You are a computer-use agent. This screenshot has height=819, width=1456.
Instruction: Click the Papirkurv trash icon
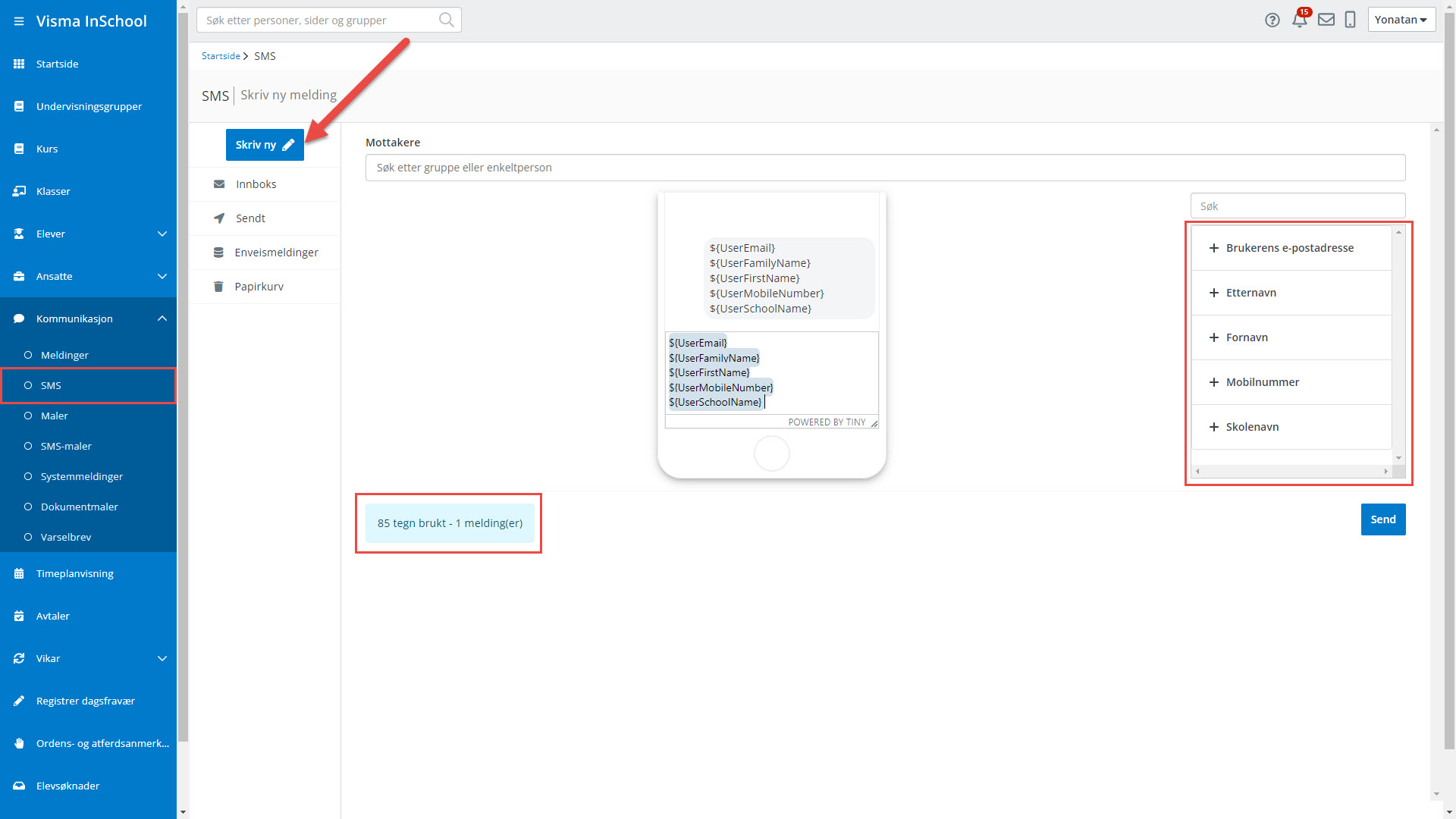(x=218, y=287)
